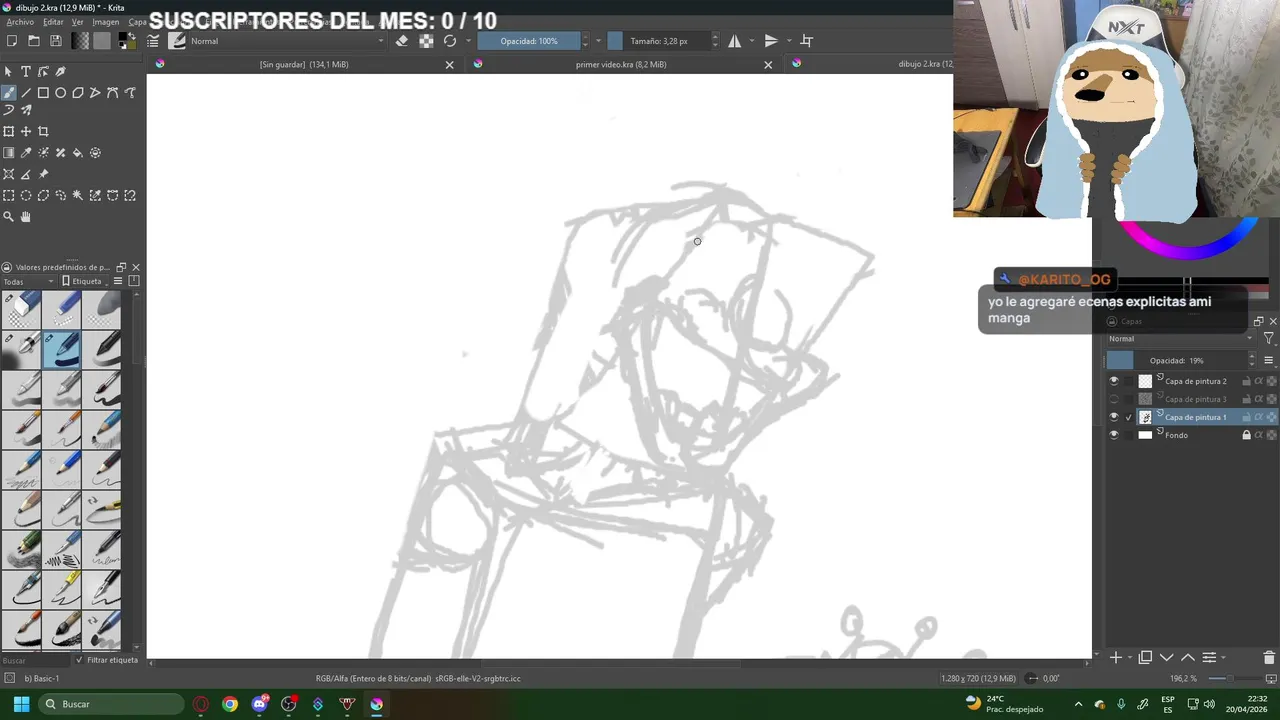
Task: Open the layer panel options menu
Action: point(1269,360)
